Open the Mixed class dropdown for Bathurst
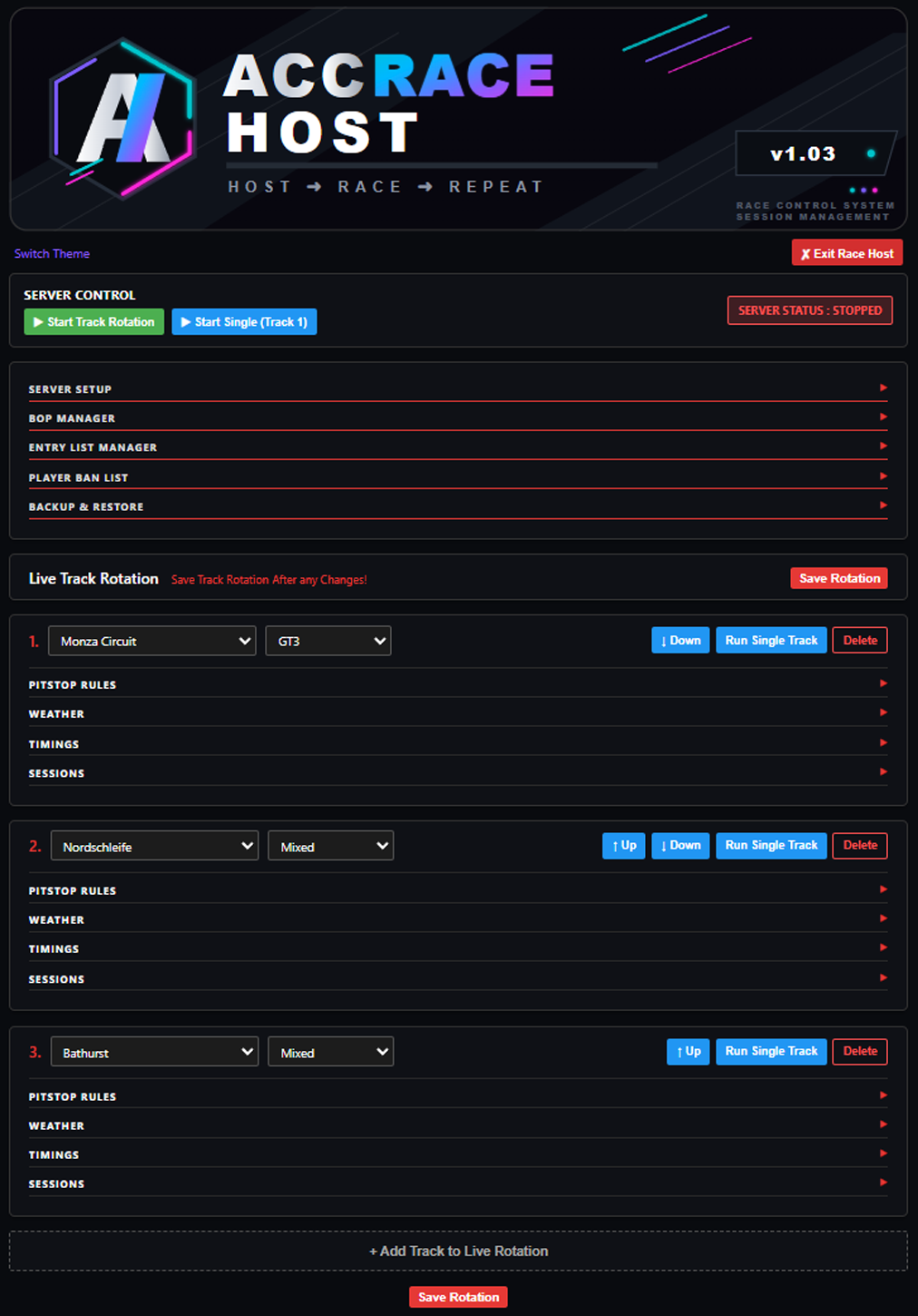The image size is (918, 1316). tap(331, 1052)
